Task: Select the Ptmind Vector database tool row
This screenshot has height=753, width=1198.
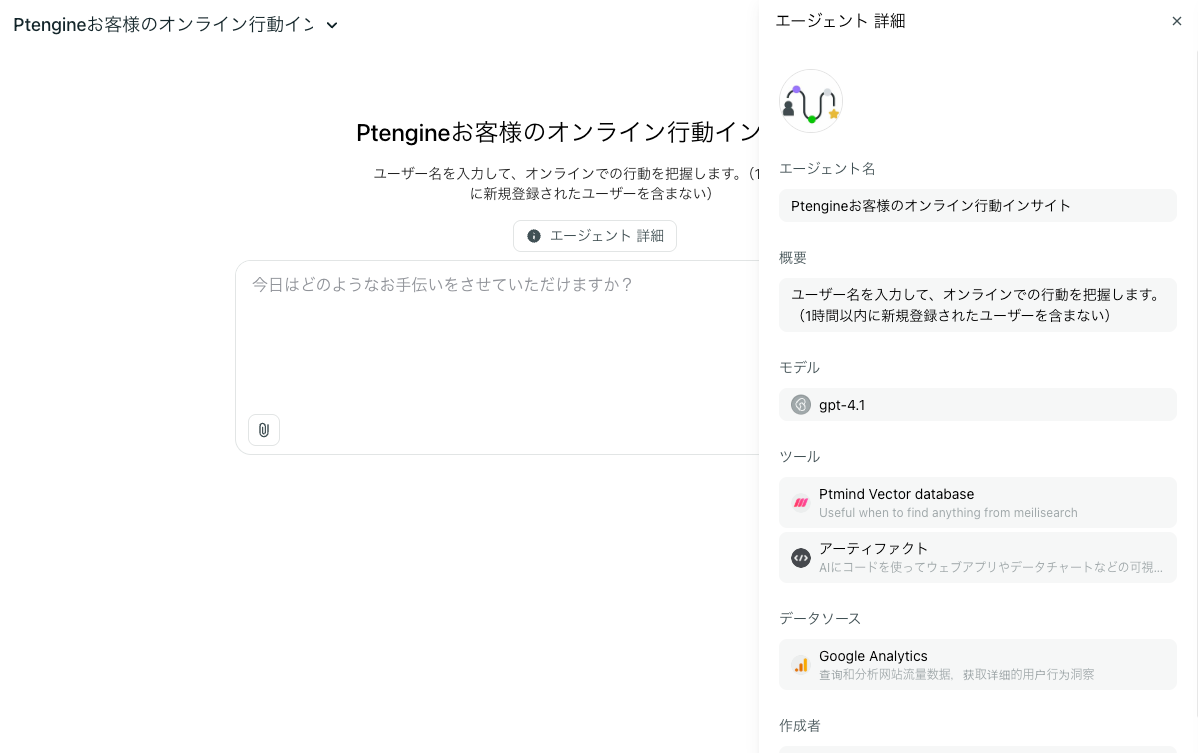Action: [x=977, y=502]
